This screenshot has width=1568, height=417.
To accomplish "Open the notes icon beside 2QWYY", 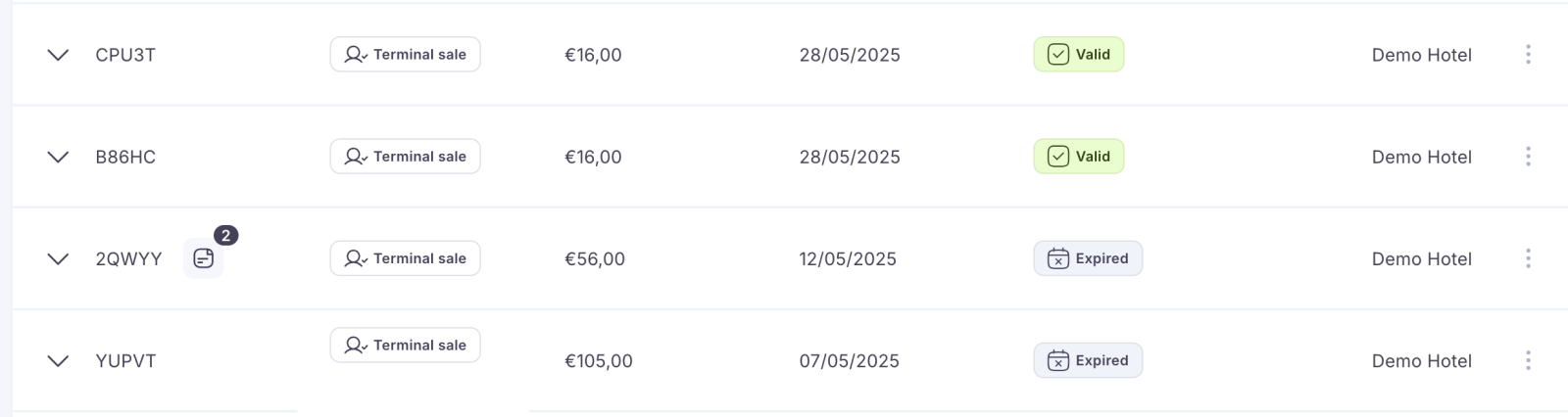I will tap(203, 258).
